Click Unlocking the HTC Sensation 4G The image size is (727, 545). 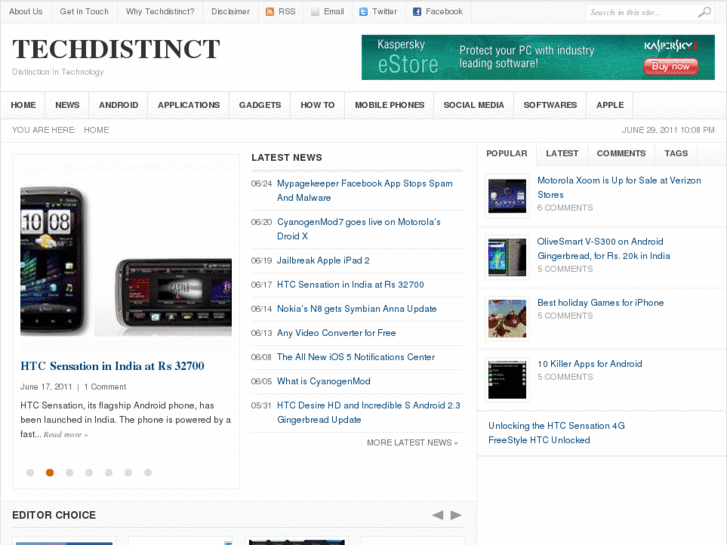pos(556,426)
